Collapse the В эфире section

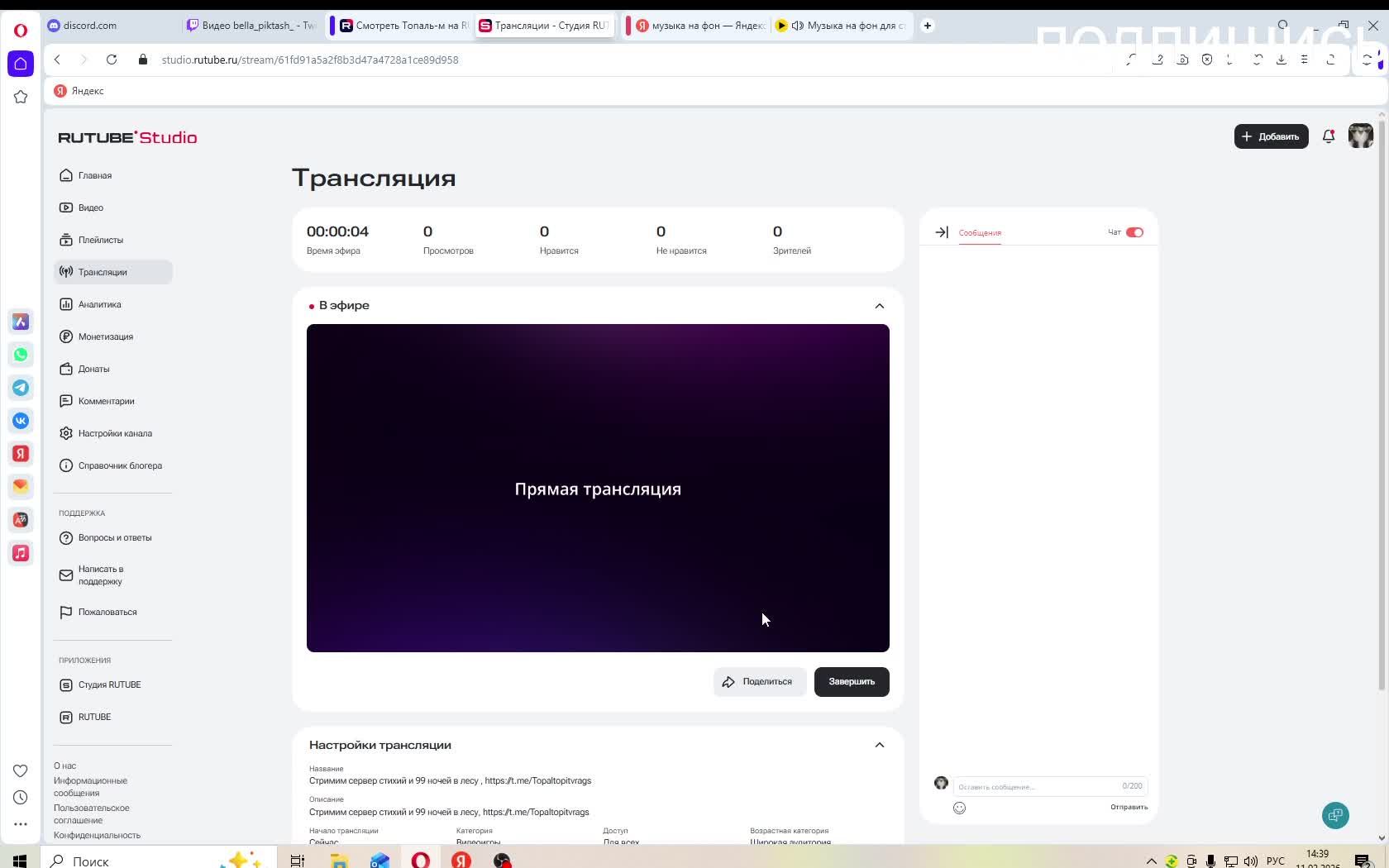[x=880, y=306]
